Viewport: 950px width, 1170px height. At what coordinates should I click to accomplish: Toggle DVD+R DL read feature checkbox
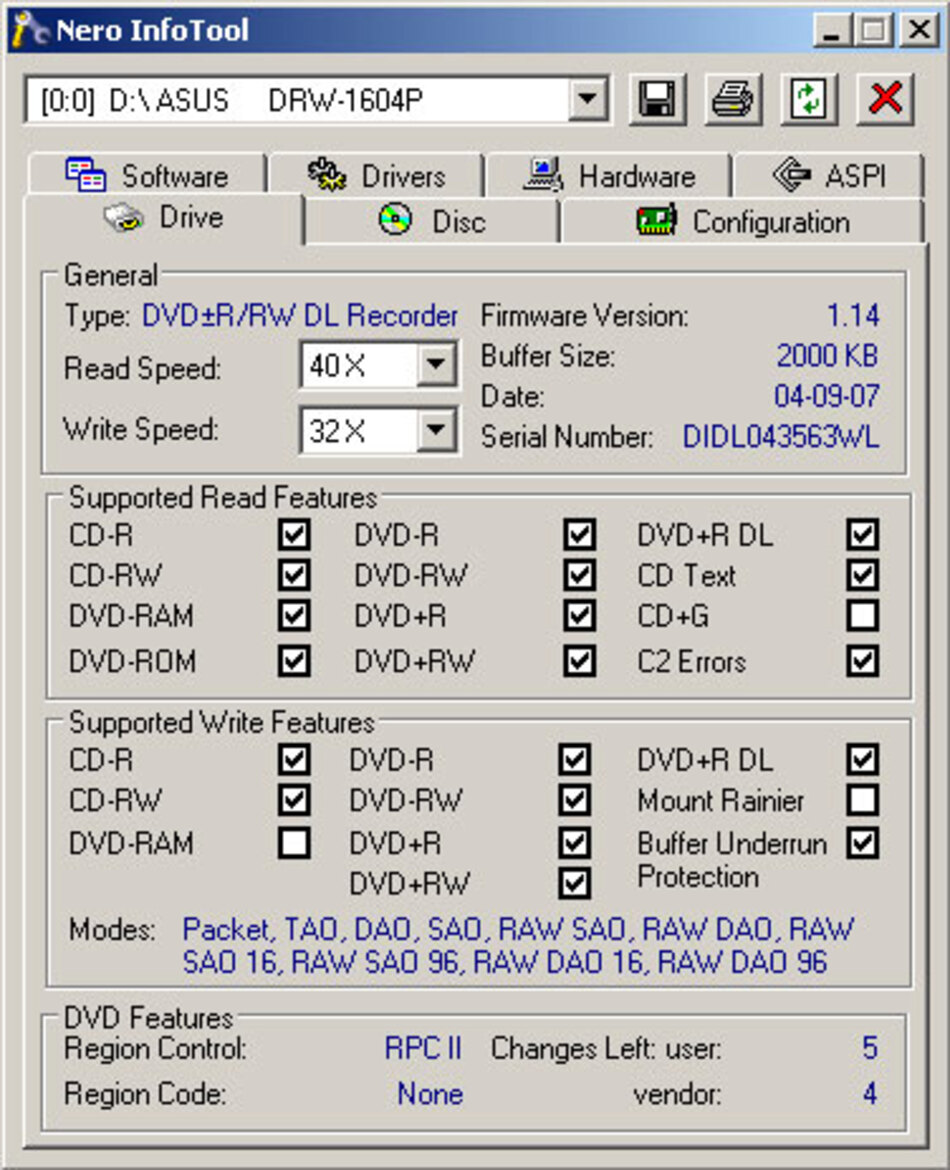pyautogui.click(x=863, y=534)
